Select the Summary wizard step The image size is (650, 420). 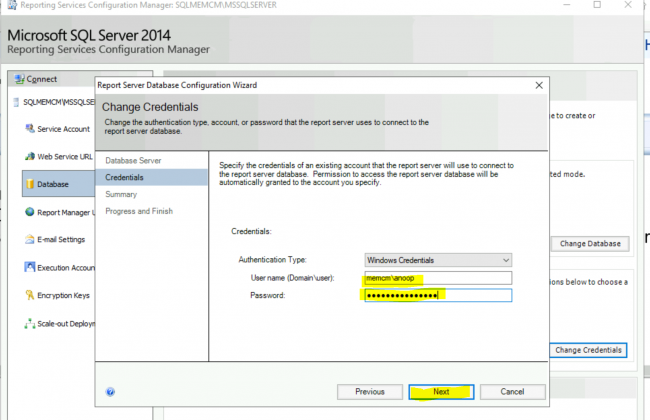coord(121,194)
